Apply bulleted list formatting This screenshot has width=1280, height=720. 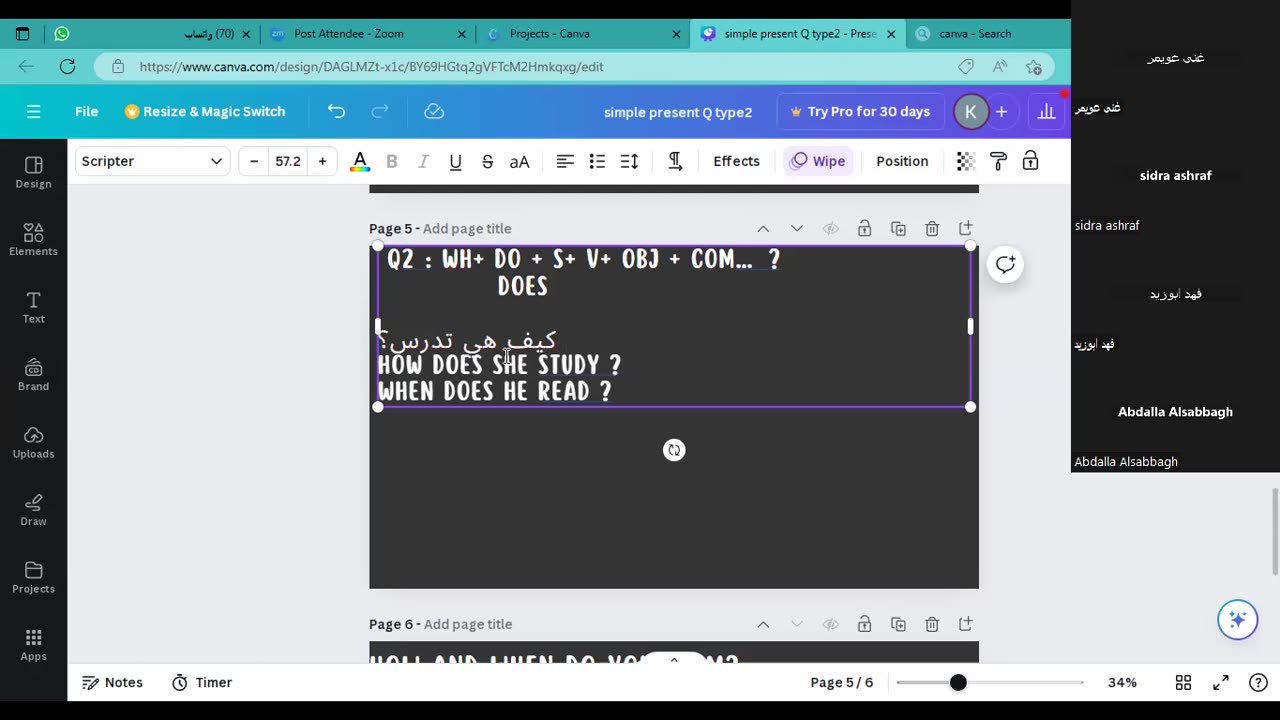point(597,161)
